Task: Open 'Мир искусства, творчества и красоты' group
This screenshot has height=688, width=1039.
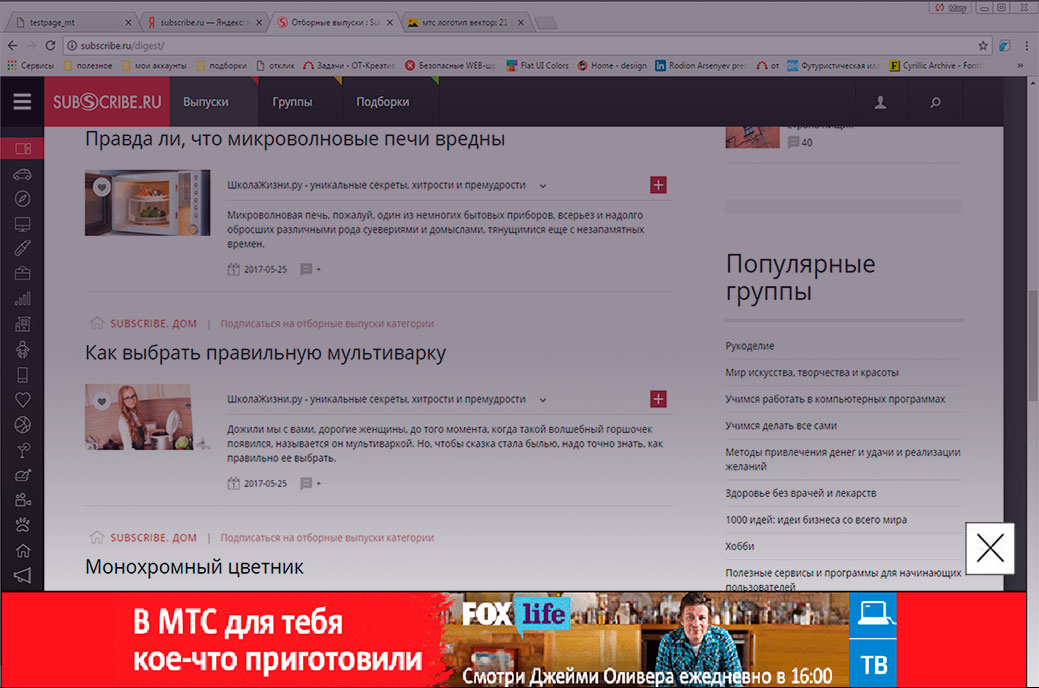Action: (x=812, y=373)
